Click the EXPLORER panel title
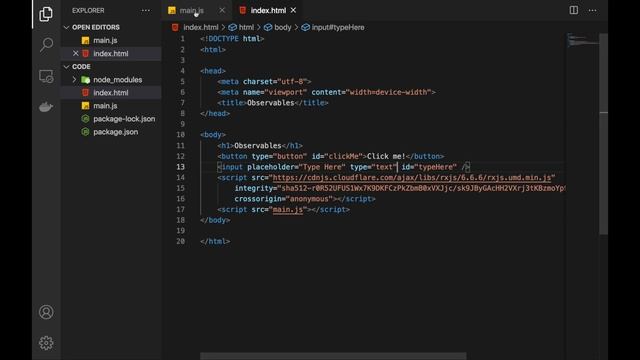This screenshot has width=640, height=360. click(88, 11)
